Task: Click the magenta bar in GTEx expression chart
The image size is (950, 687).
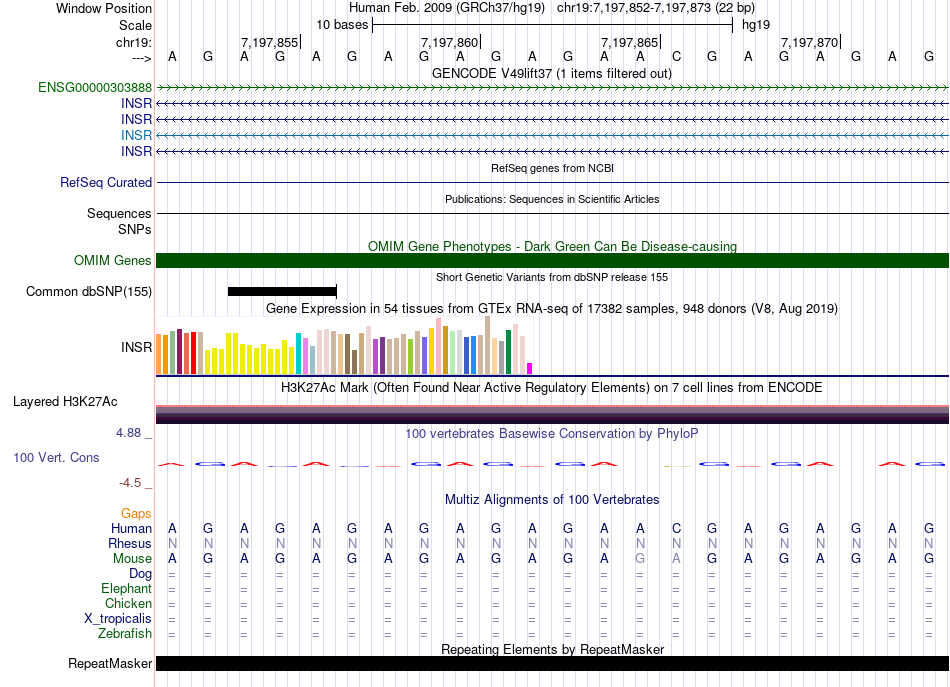Action: (x=530, y=368)
